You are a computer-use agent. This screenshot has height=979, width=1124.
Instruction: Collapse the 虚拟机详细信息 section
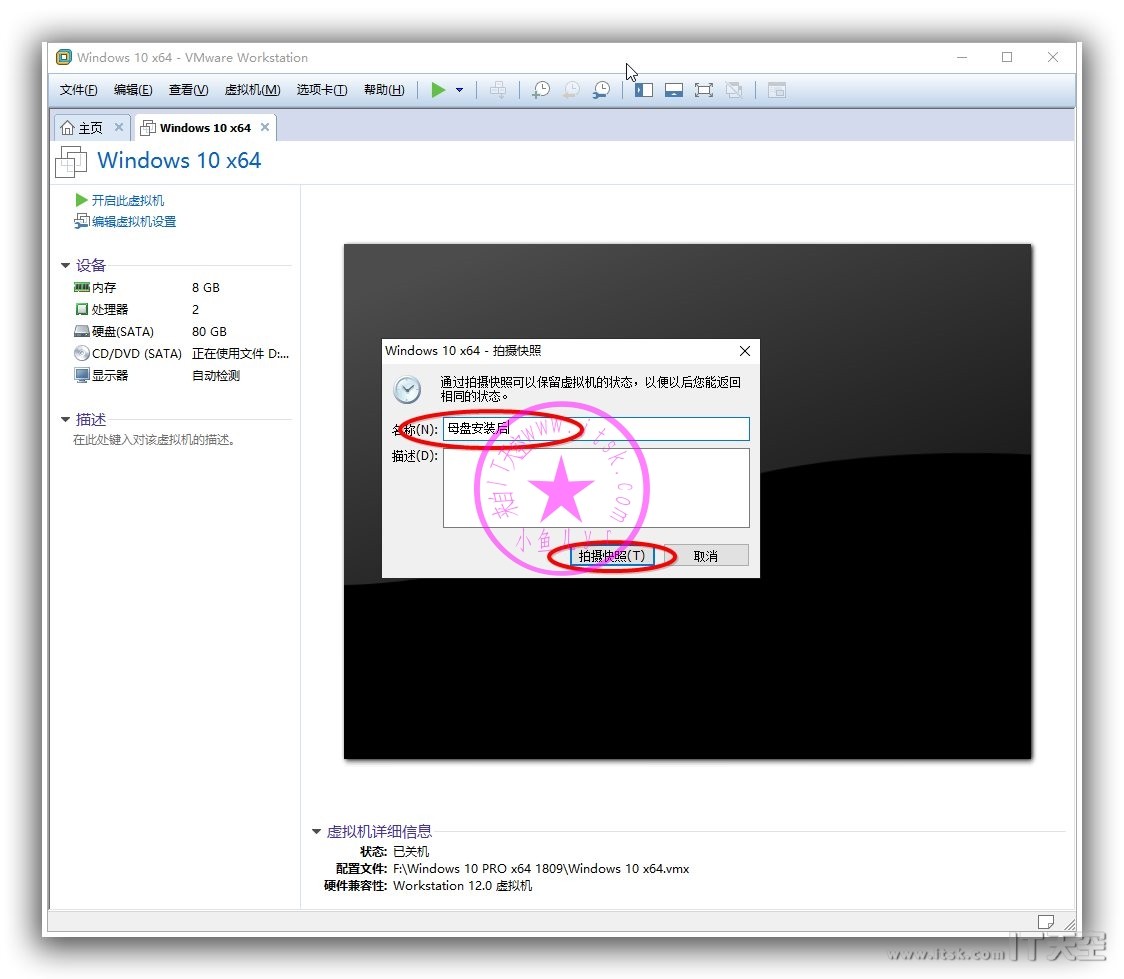coord(316,831)
